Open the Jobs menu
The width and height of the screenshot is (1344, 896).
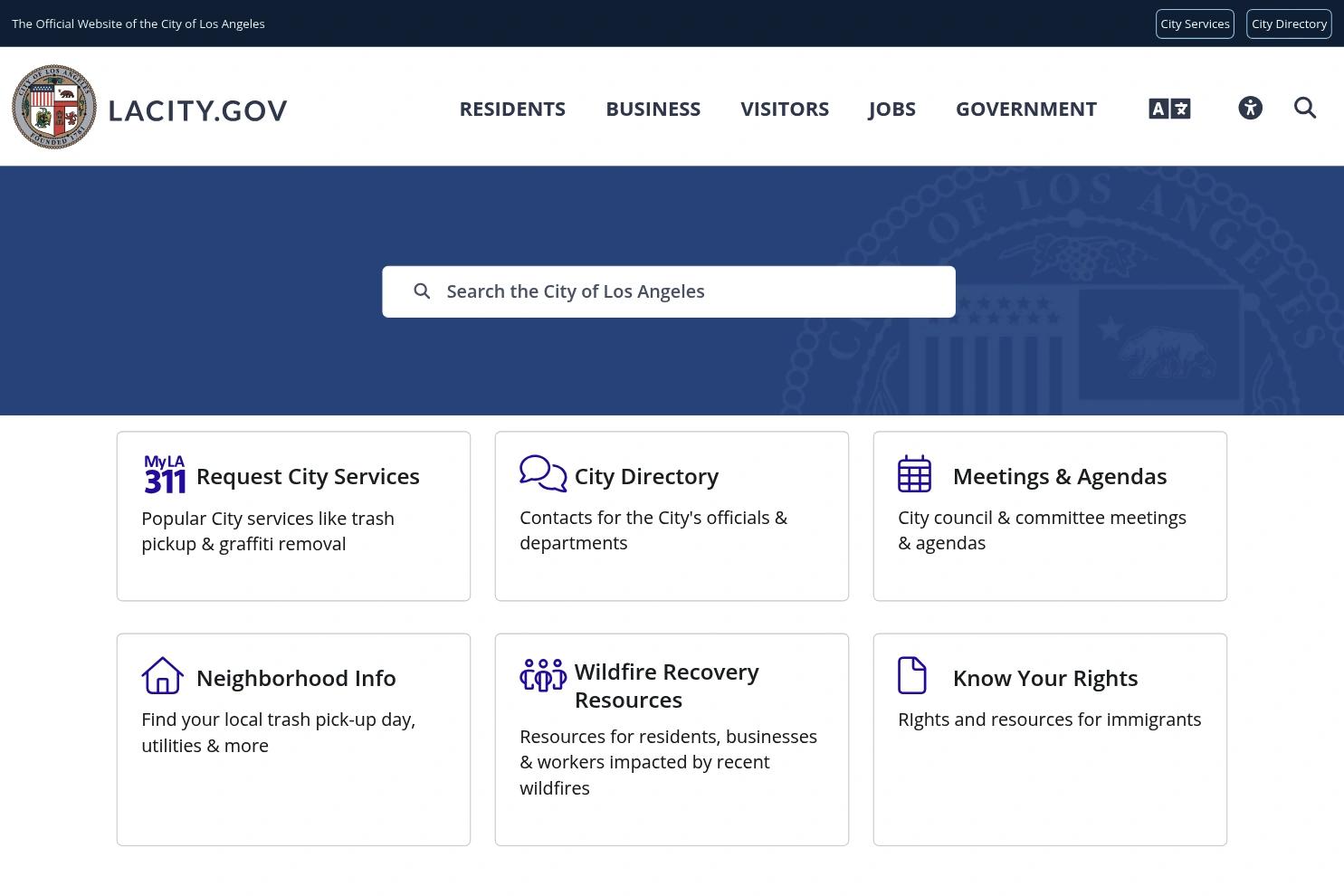pyautogui.click(x=892, y=109)
